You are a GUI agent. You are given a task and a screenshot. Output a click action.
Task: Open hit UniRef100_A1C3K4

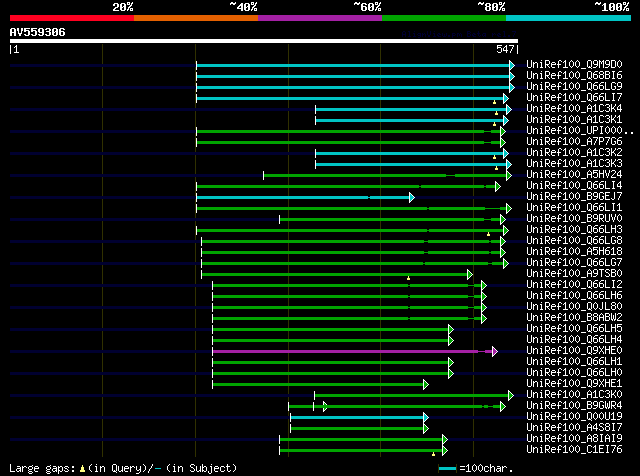(x=574, y=109)
